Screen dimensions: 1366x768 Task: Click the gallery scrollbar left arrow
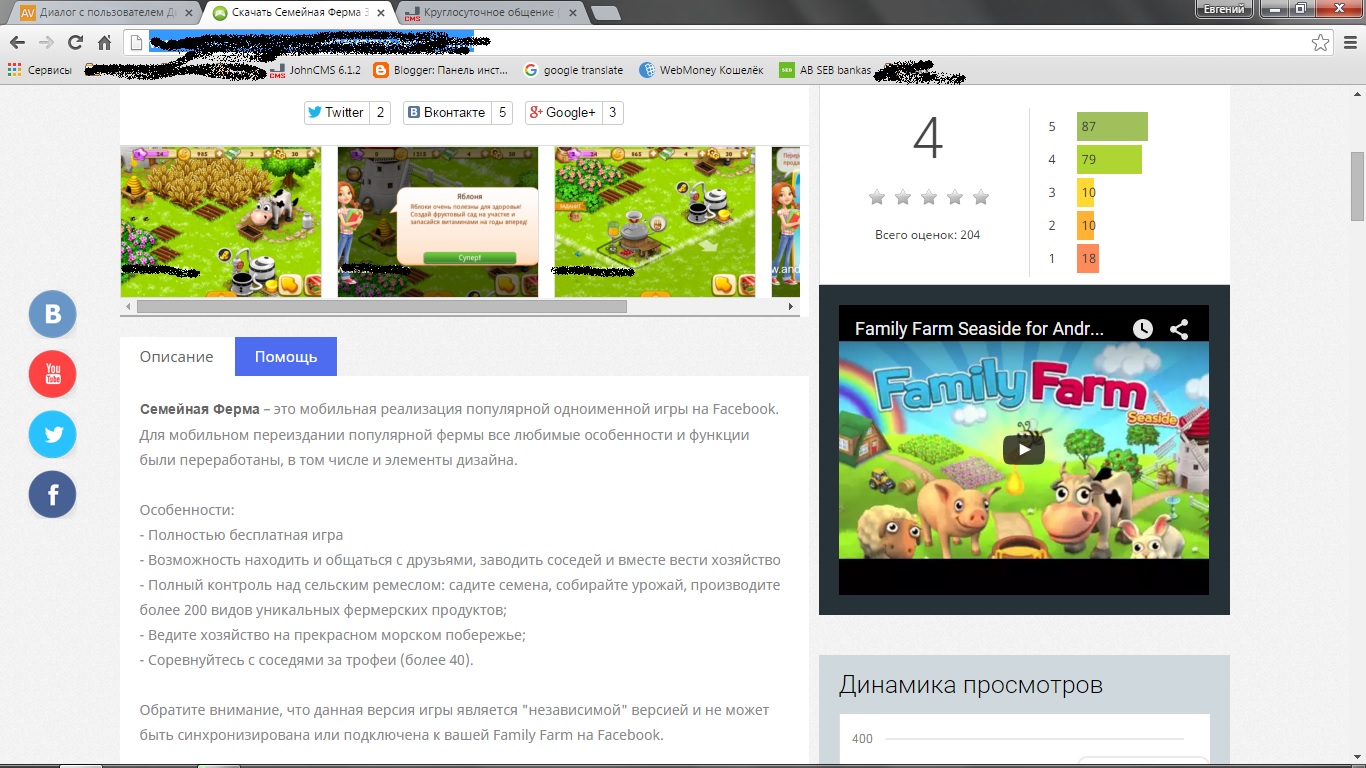[x=128, y=307]
